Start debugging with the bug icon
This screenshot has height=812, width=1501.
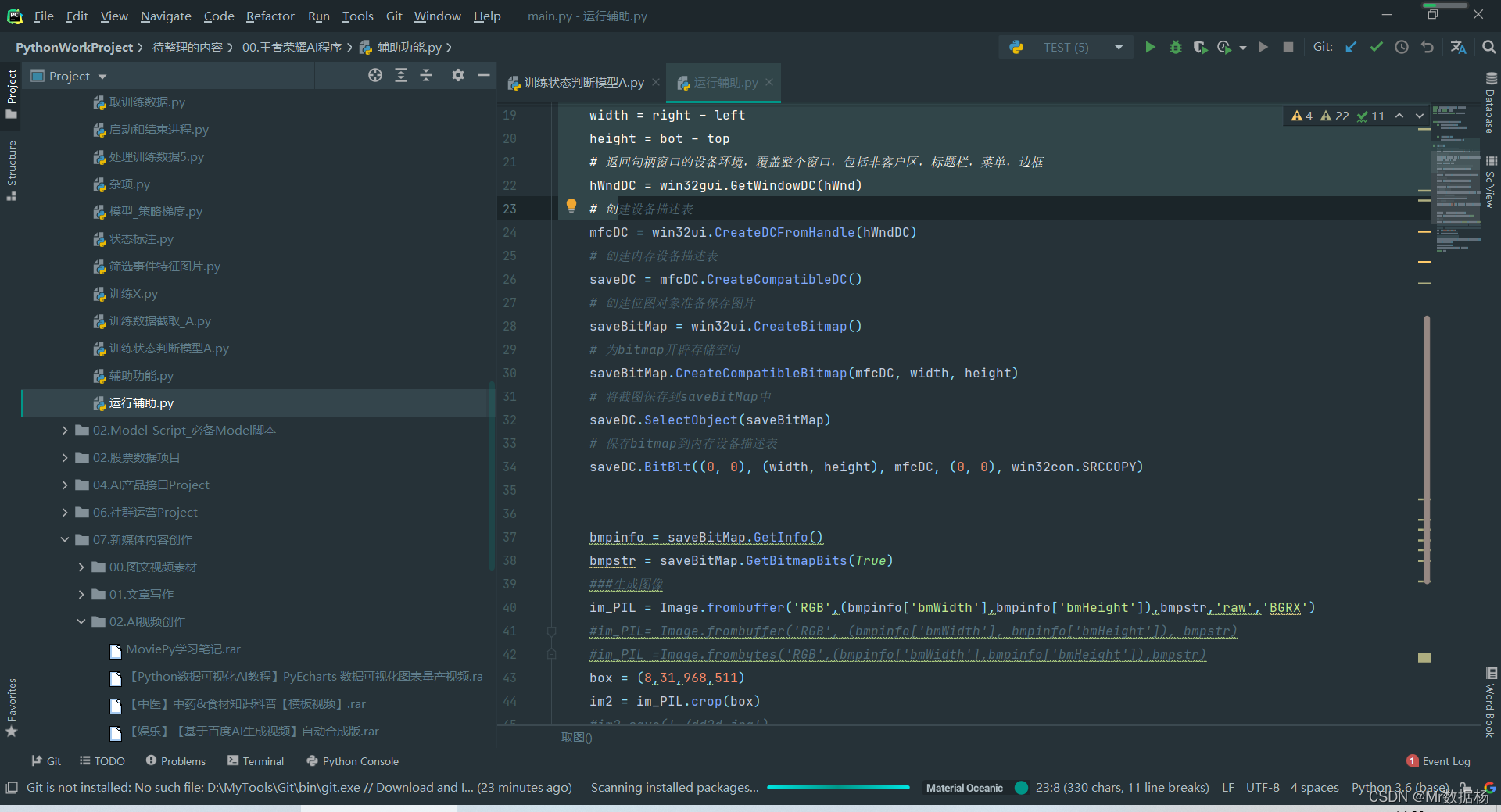1175,47
